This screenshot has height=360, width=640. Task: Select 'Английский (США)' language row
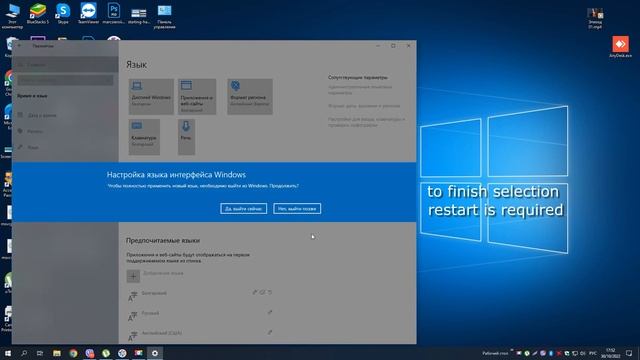tap(200, 336)
